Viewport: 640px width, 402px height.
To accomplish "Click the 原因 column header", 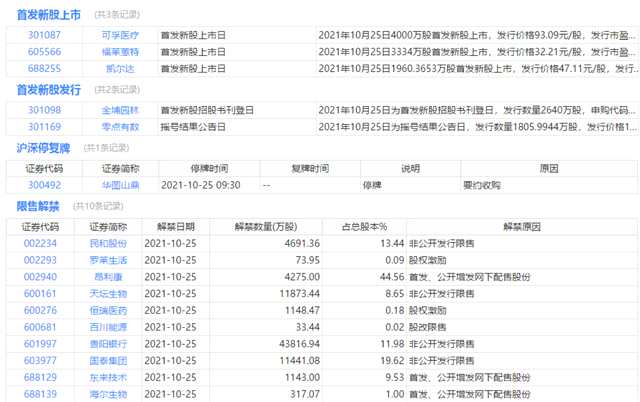I will click(x=549, y=169).
